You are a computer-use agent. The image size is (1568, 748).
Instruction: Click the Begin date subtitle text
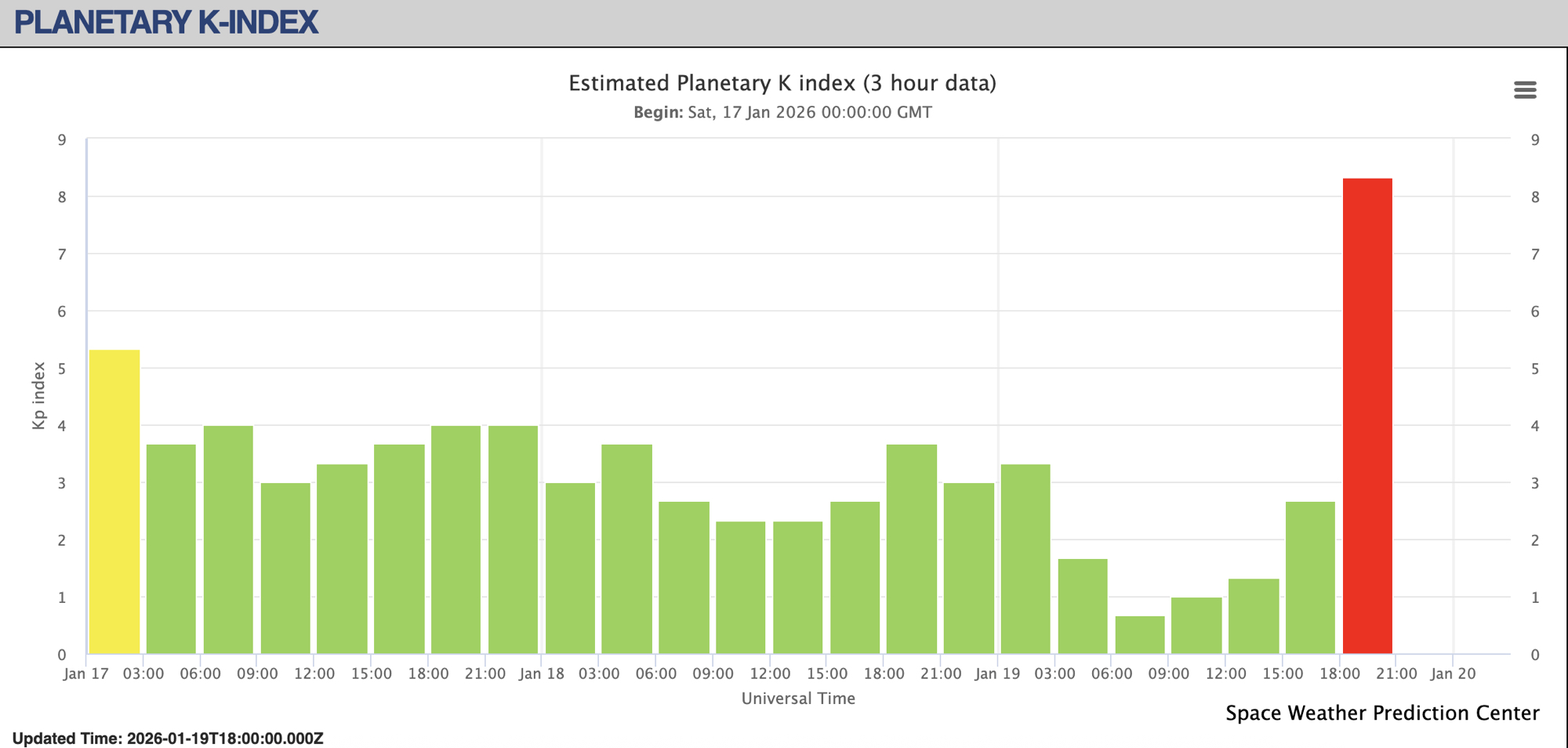pos(782,112)
